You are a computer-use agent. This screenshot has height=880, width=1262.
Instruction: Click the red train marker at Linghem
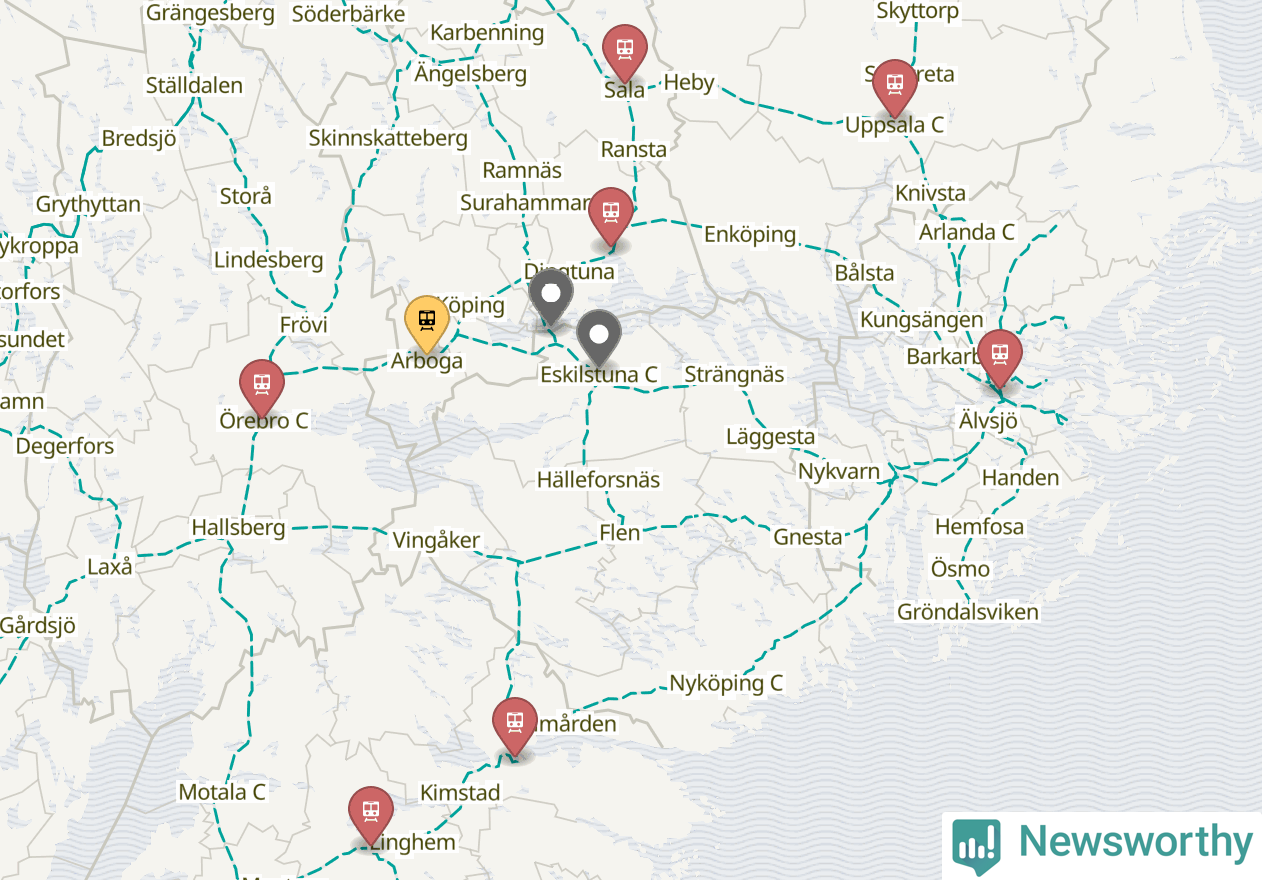371,815
